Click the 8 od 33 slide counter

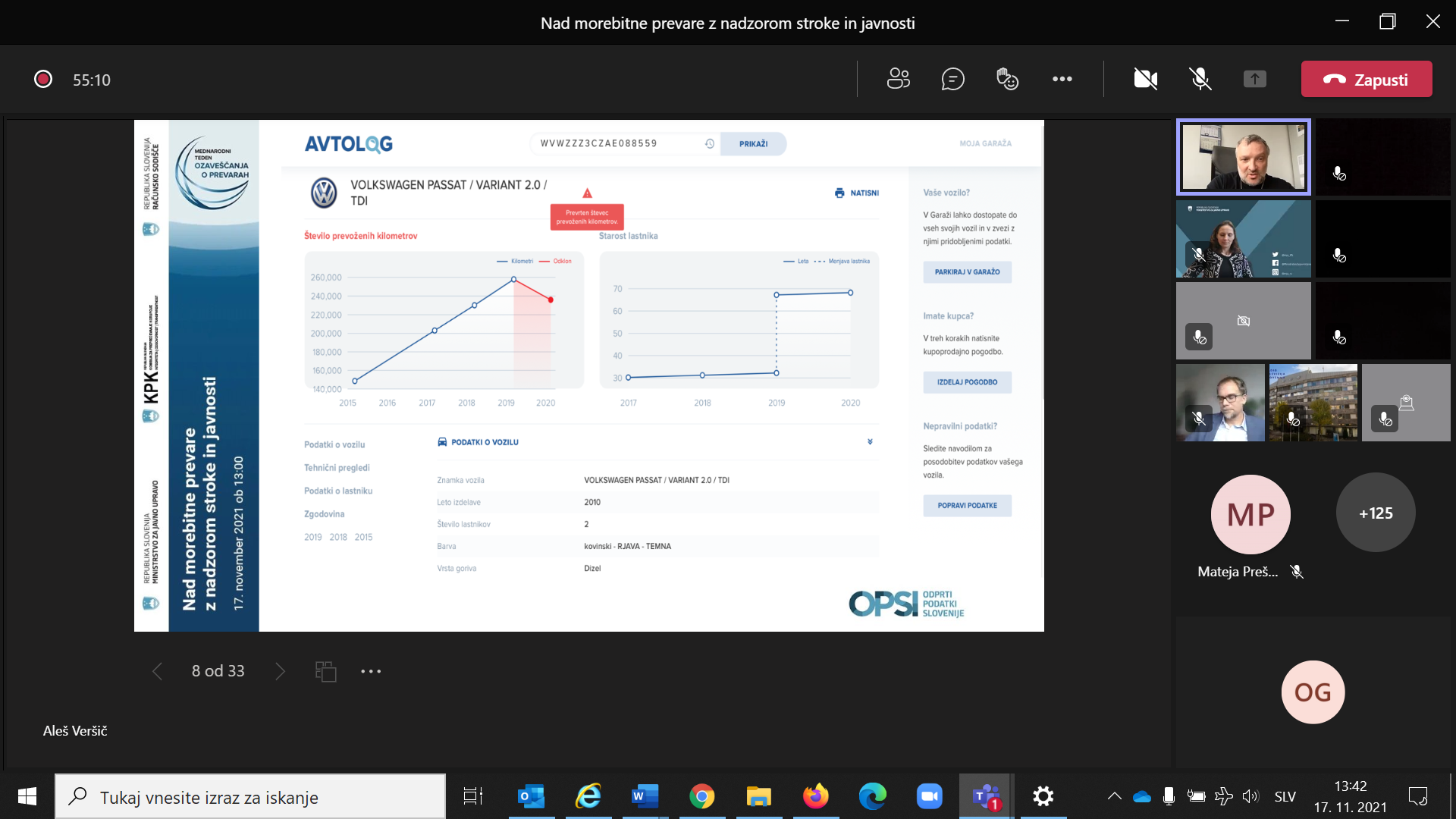(218, 671)
